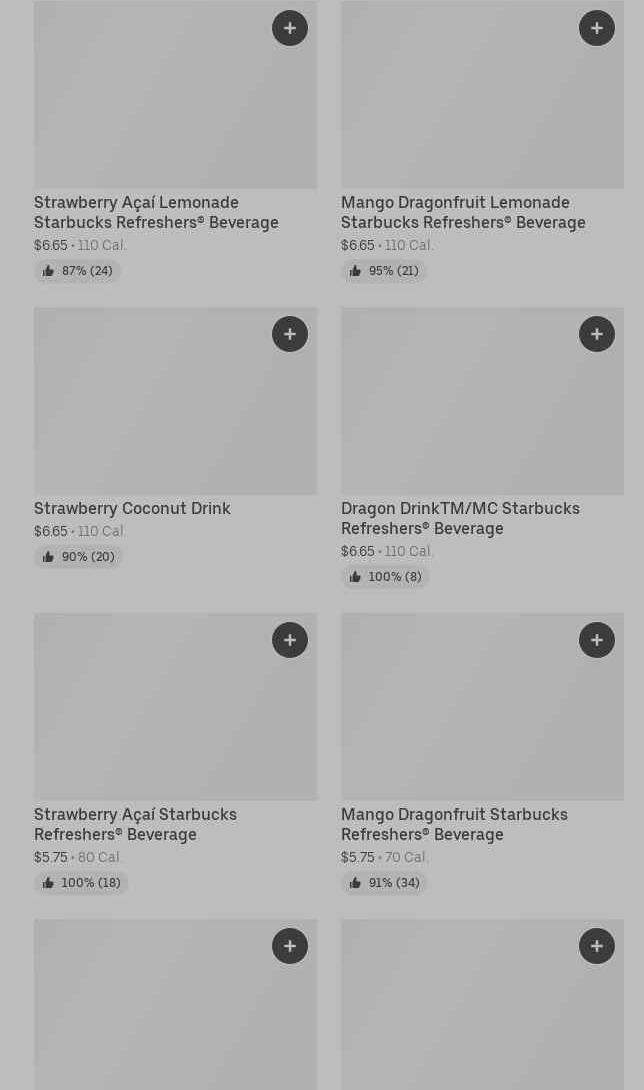Add Mango Dragonfruit Refreshers Beverage via plus

(x=597, y=640)
